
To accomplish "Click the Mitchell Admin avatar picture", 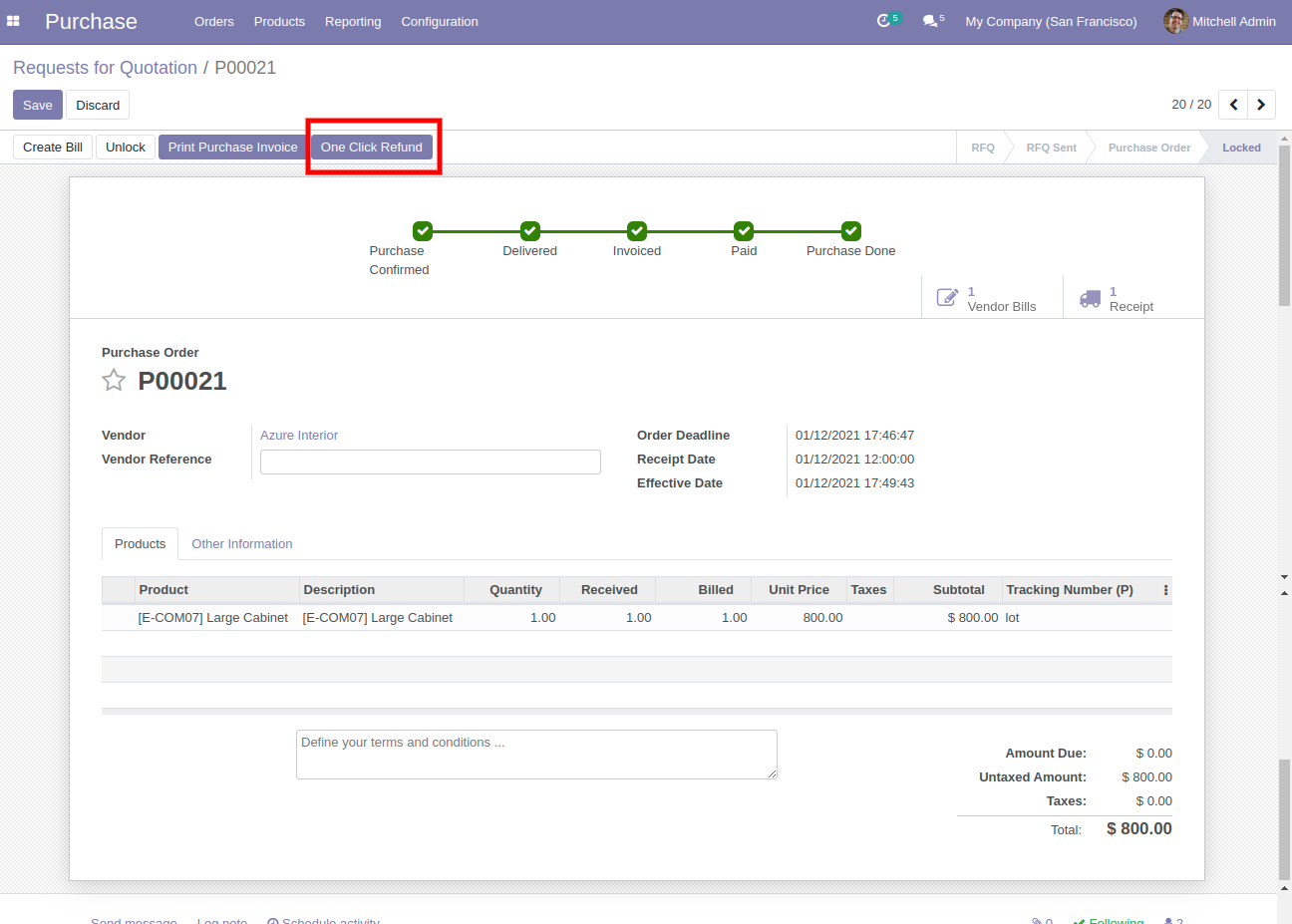I will 1175,21.
